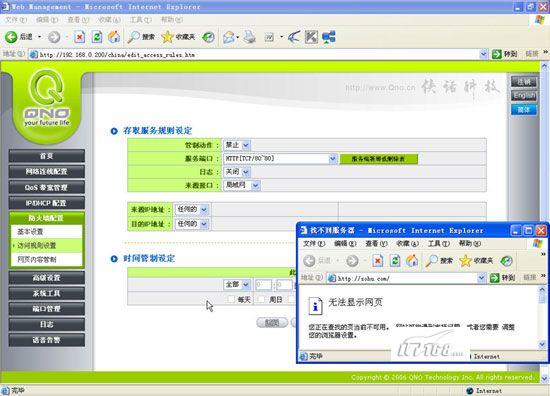
Task: Click the Home icon in the main window toolbar
Action: pyautogui.click(x=114, y=37)
